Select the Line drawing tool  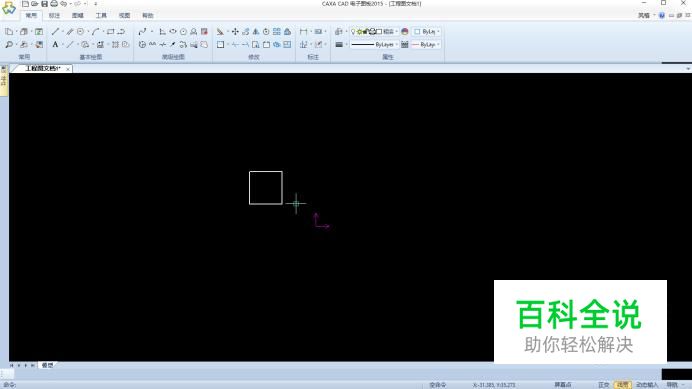[x=55, y=31]
